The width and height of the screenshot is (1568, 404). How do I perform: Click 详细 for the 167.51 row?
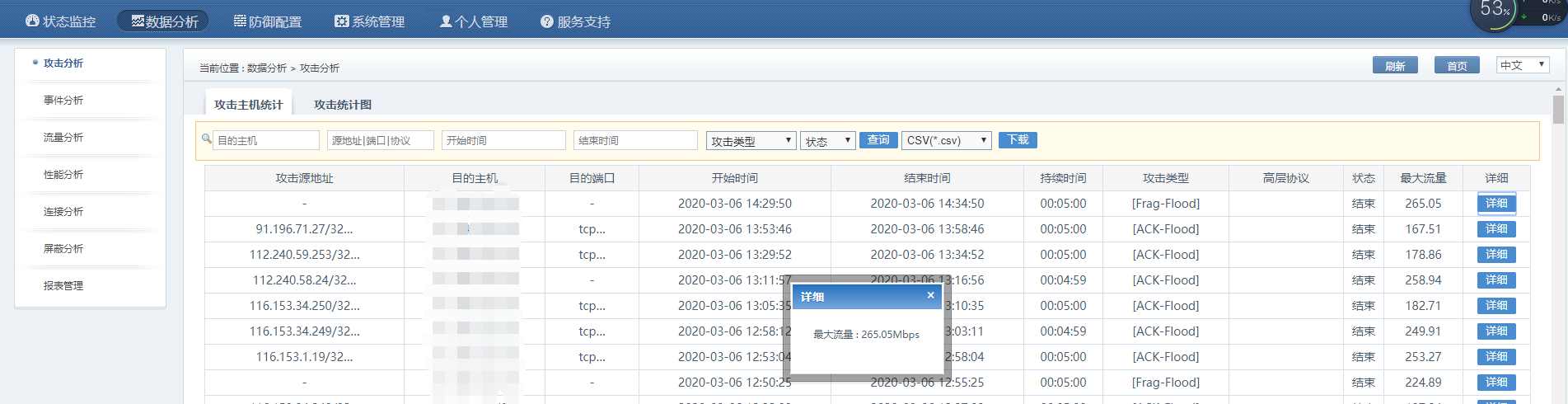click(x=1496, y=229)
